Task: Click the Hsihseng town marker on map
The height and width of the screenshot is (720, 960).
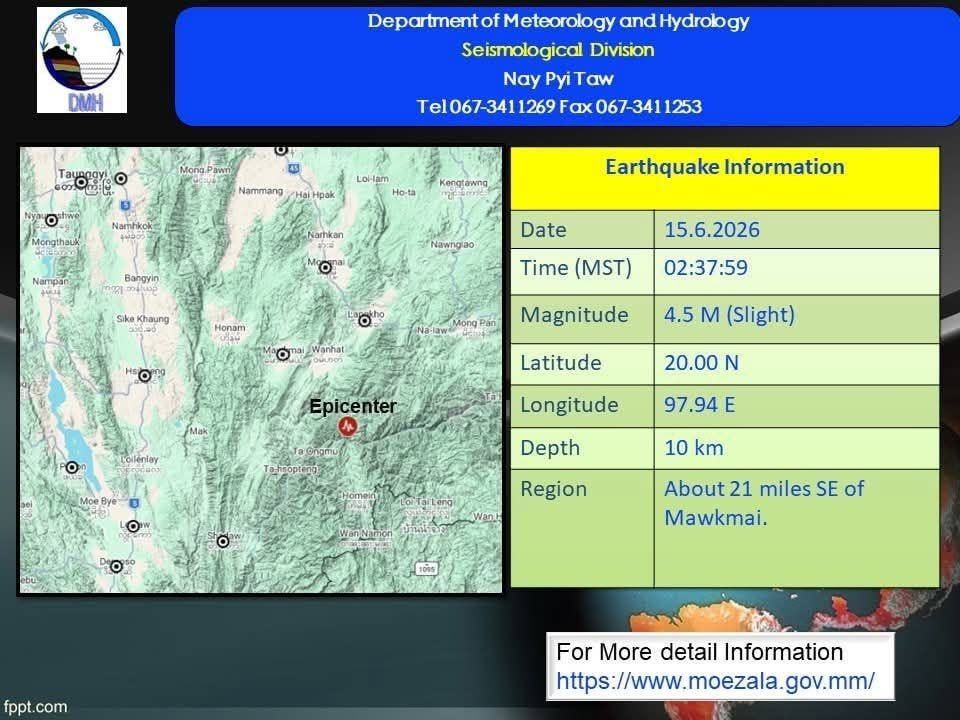Action: coord(144,376)
